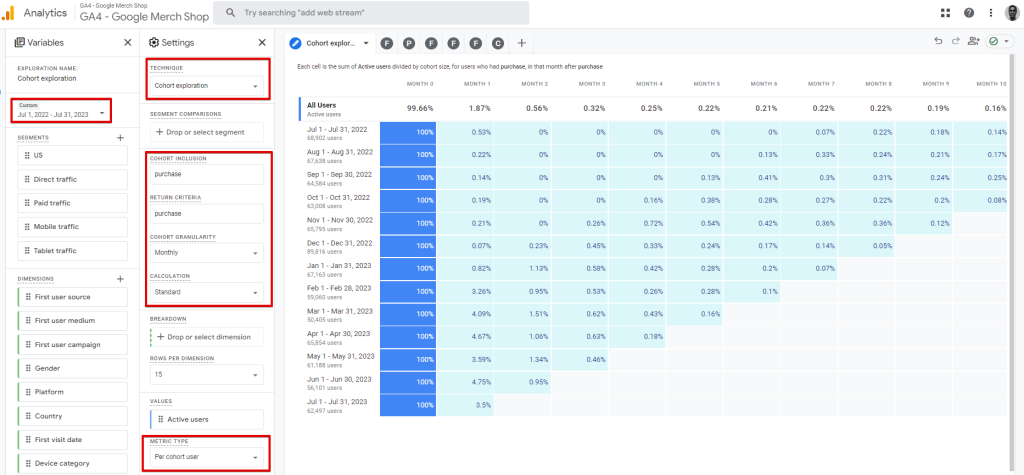Open the Rows per dimension dropdown
Image resolution: width=1024 pixels, height=475 pixels.
pos(206,375)
